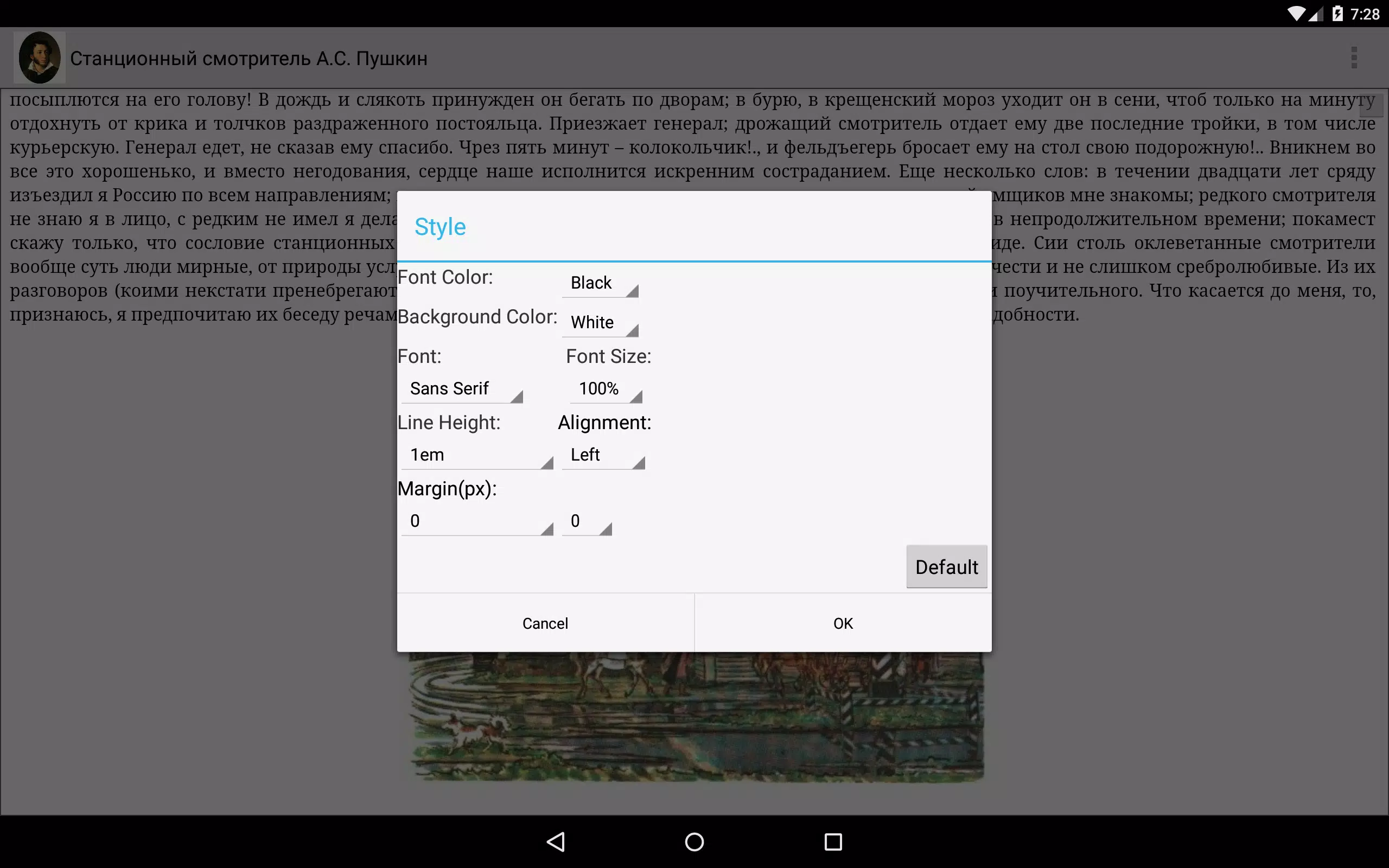Open the recent apps overview
Image resolution: width=1389 pixels, height=868 pixels.
click(x=833, y=841)
